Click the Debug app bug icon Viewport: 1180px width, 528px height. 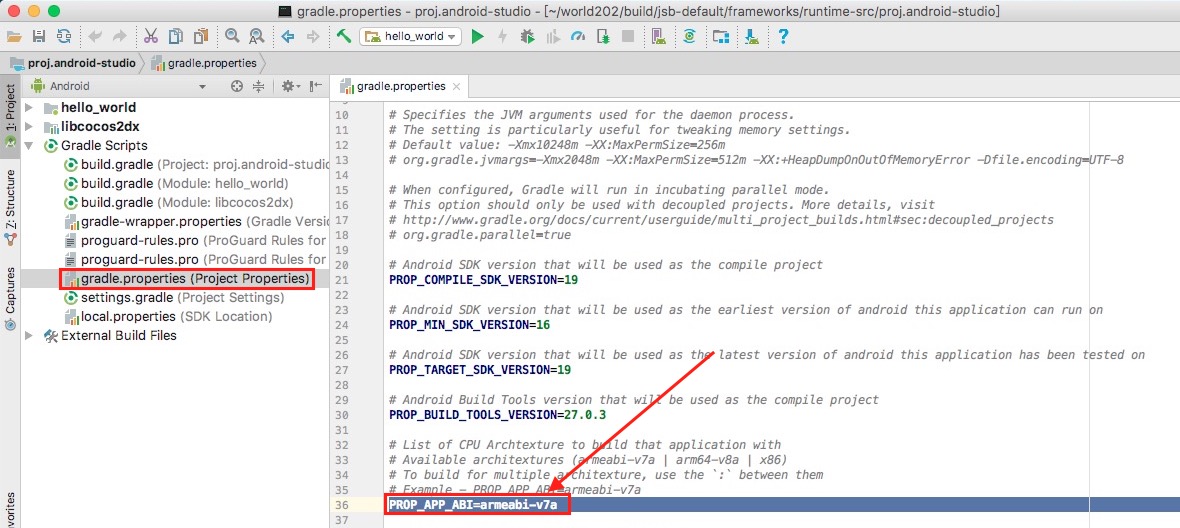click(x=528, y=36)
